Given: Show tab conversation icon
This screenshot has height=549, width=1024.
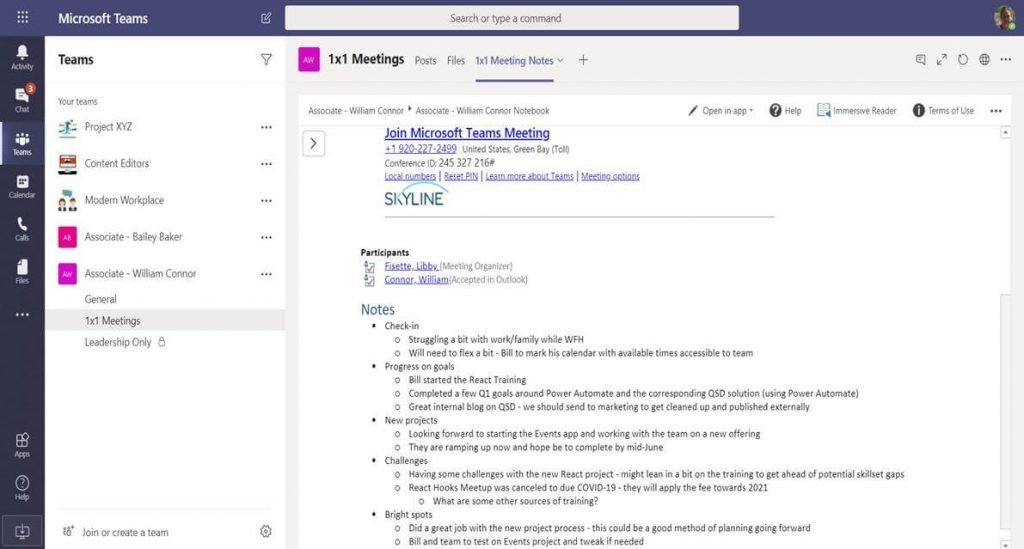Looking at the screenshot, I should [920, 59].
